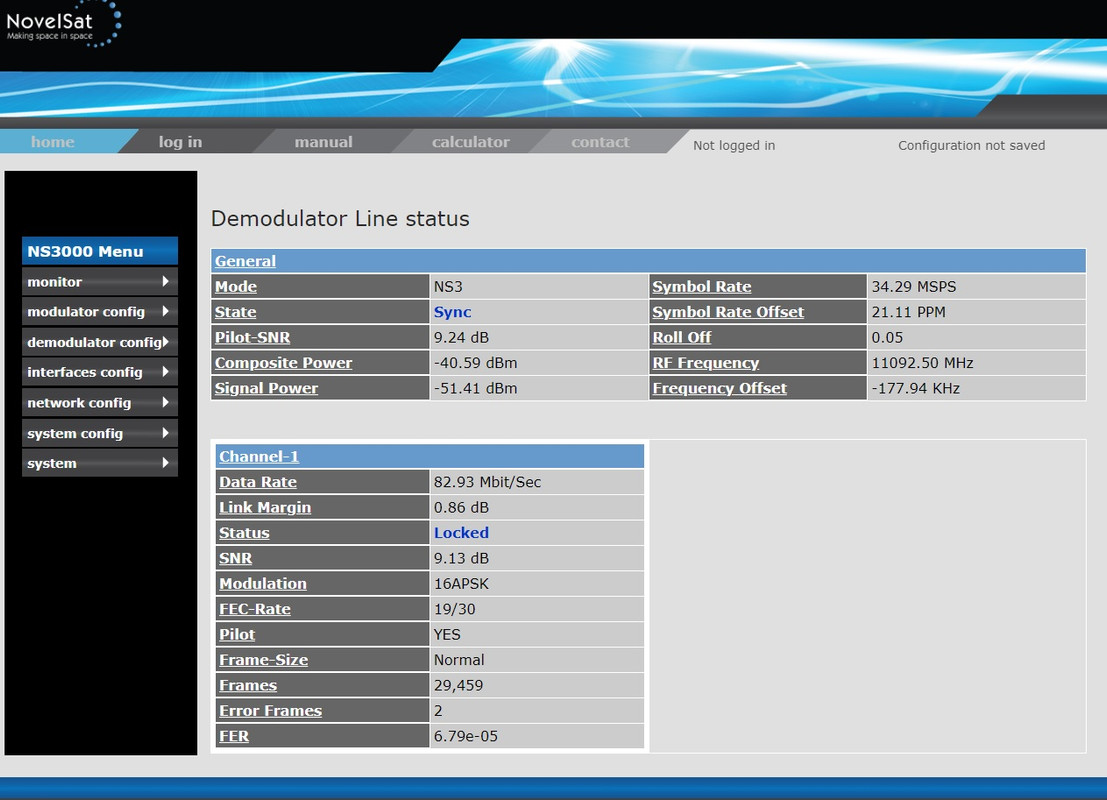Open the home tab

[53, 142]
